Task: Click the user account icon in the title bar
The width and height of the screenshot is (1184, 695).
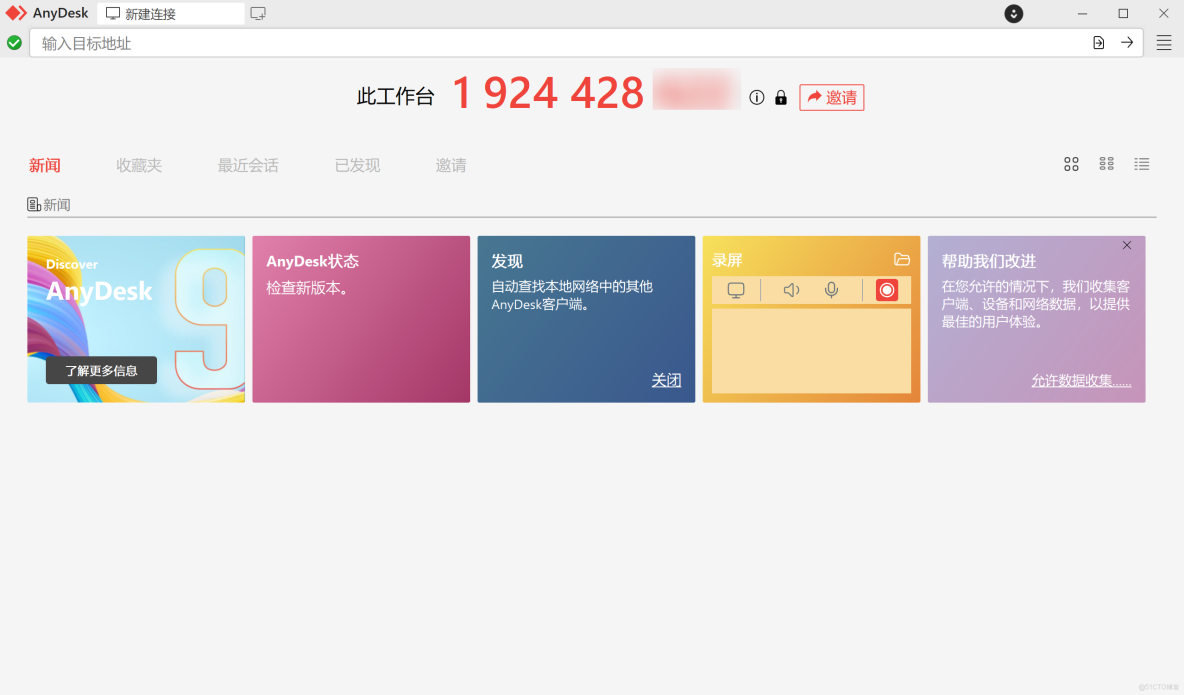Action: click(x=1013, y=14)
